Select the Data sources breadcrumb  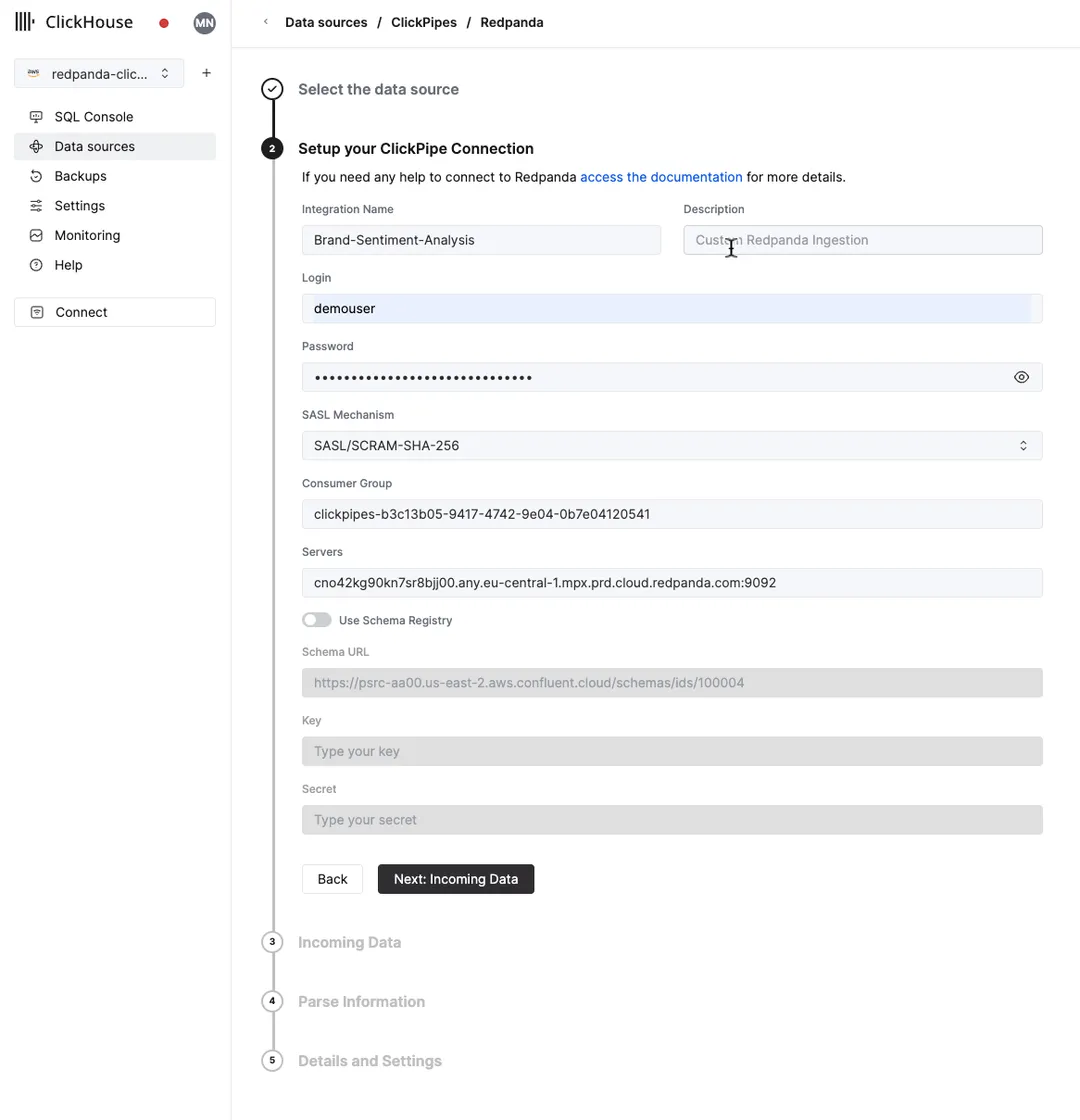[x=326, y=22]
